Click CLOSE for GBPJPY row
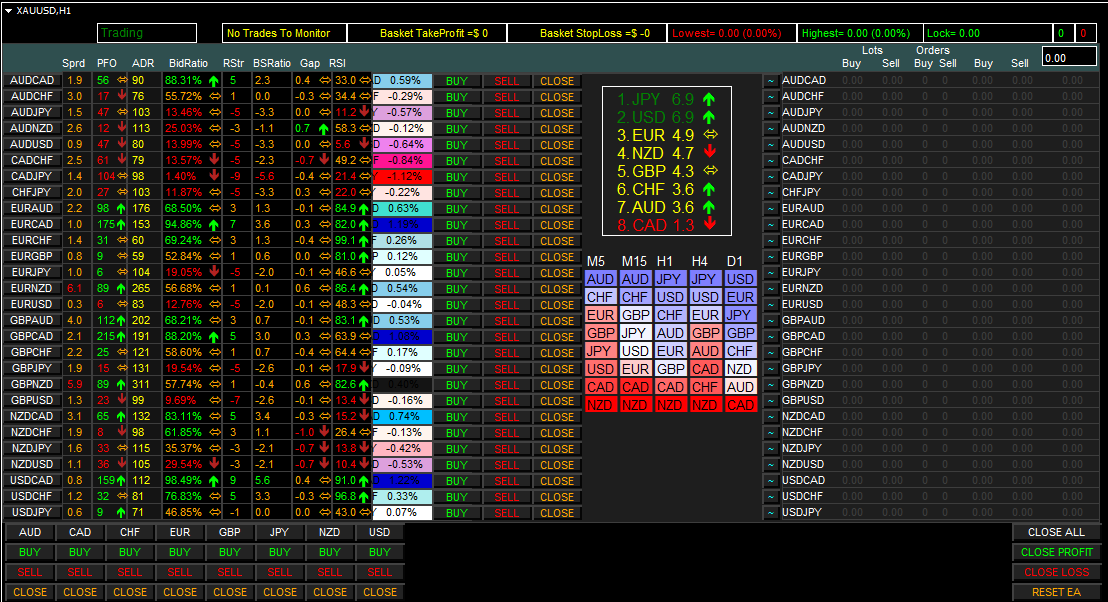 (x=557, y=369)
